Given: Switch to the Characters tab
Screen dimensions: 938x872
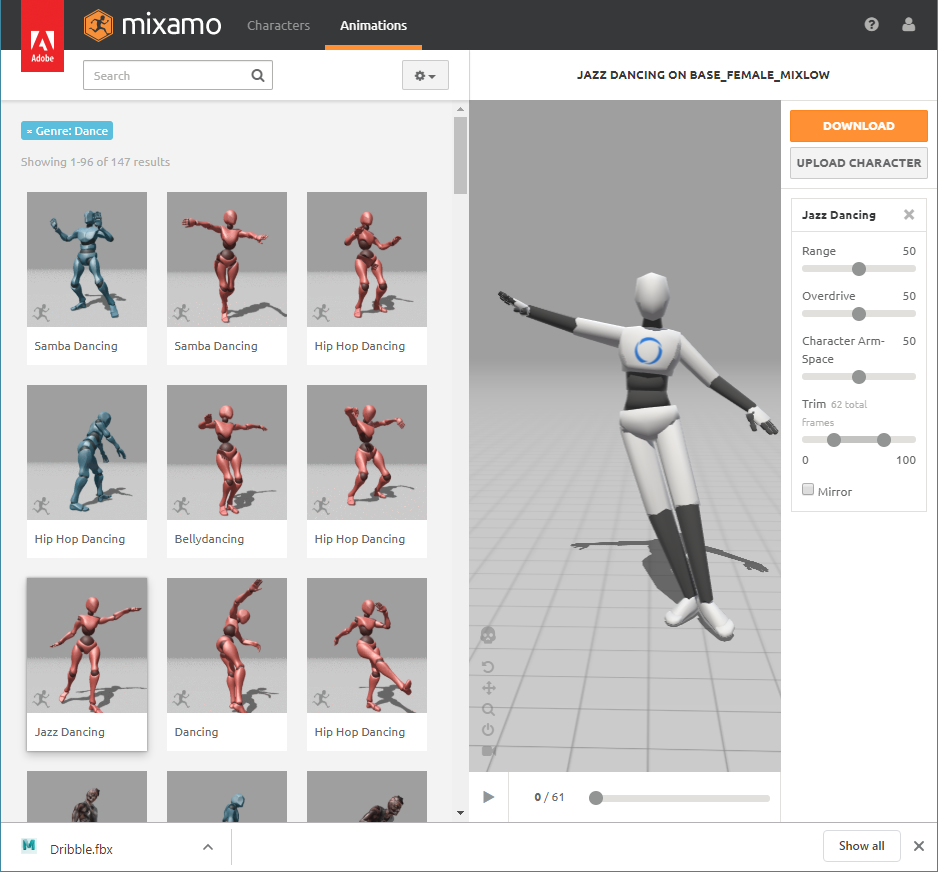Looking at the screenshot, I should [279, 25].
